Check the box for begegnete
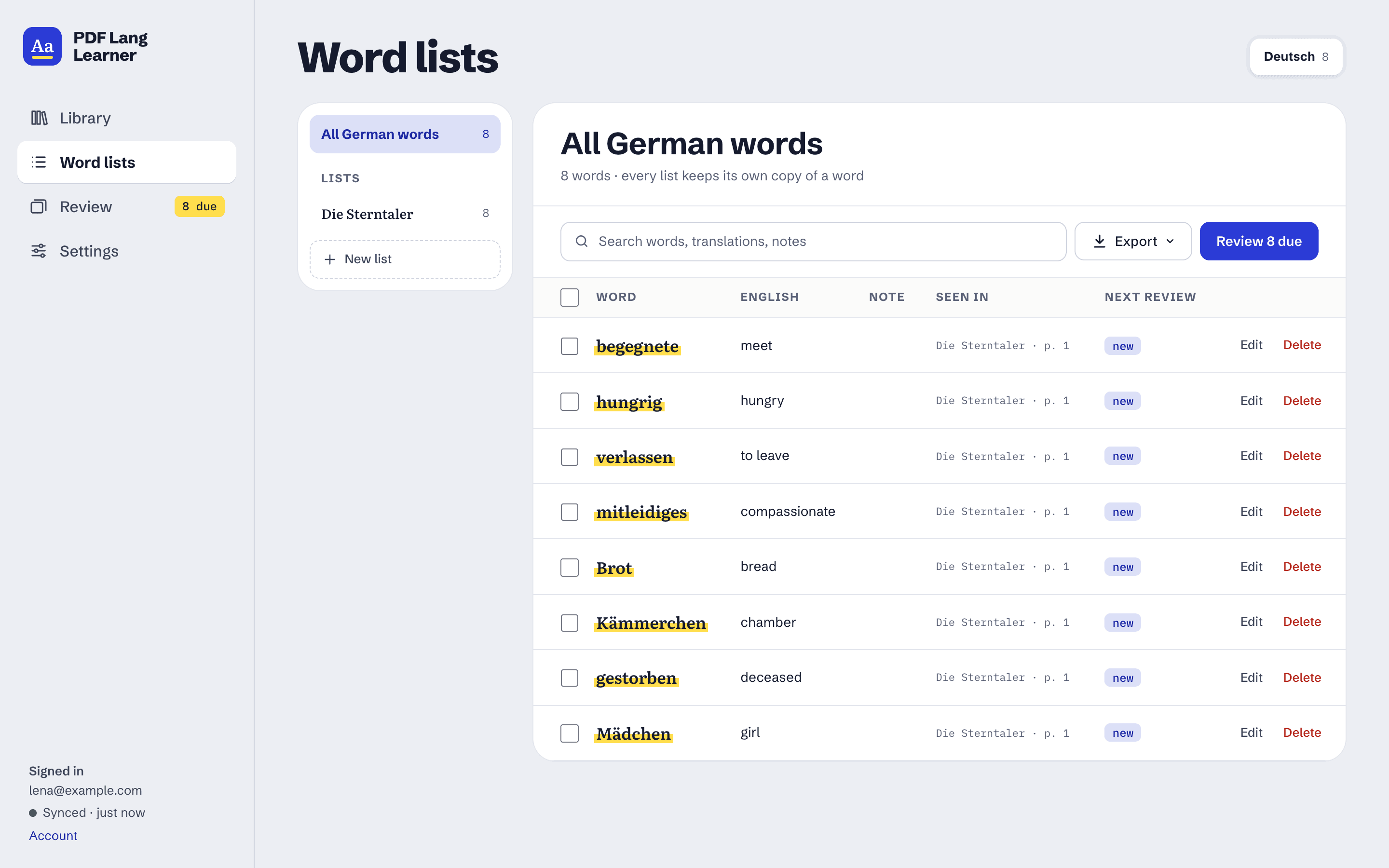 (570, 346)
